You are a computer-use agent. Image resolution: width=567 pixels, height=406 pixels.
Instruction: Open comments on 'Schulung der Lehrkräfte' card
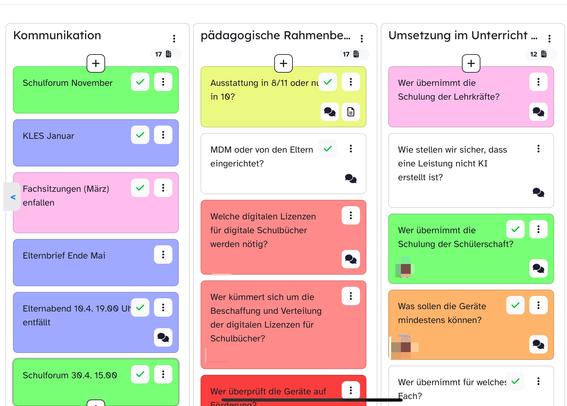point(538,112)
